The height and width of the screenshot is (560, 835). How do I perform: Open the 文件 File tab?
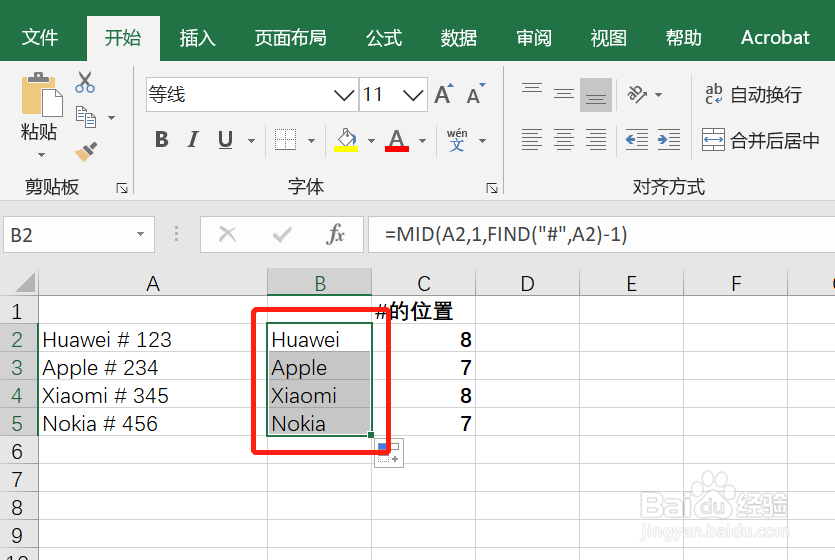40,38
